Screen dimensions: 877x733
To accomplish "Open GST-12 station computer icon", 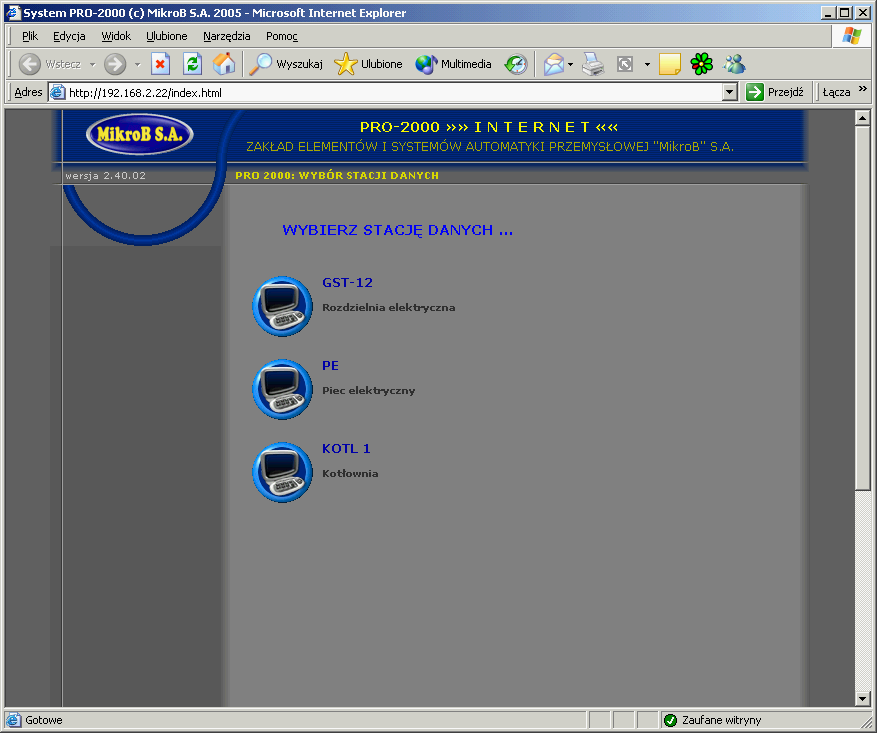I will click(282, 306).
